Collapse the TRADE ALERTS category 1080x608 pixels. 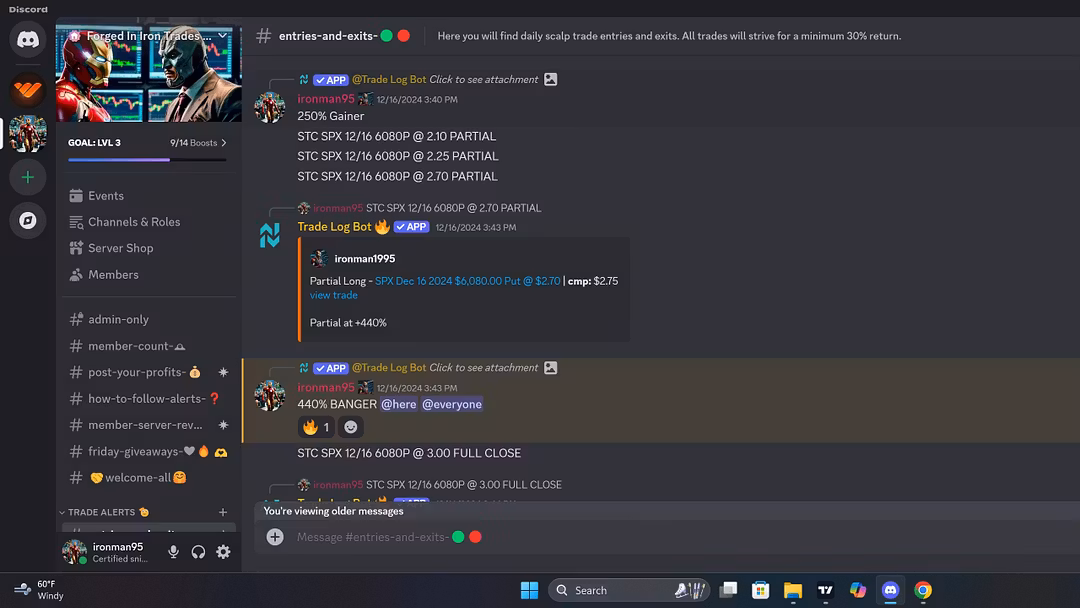coord(103,512)
